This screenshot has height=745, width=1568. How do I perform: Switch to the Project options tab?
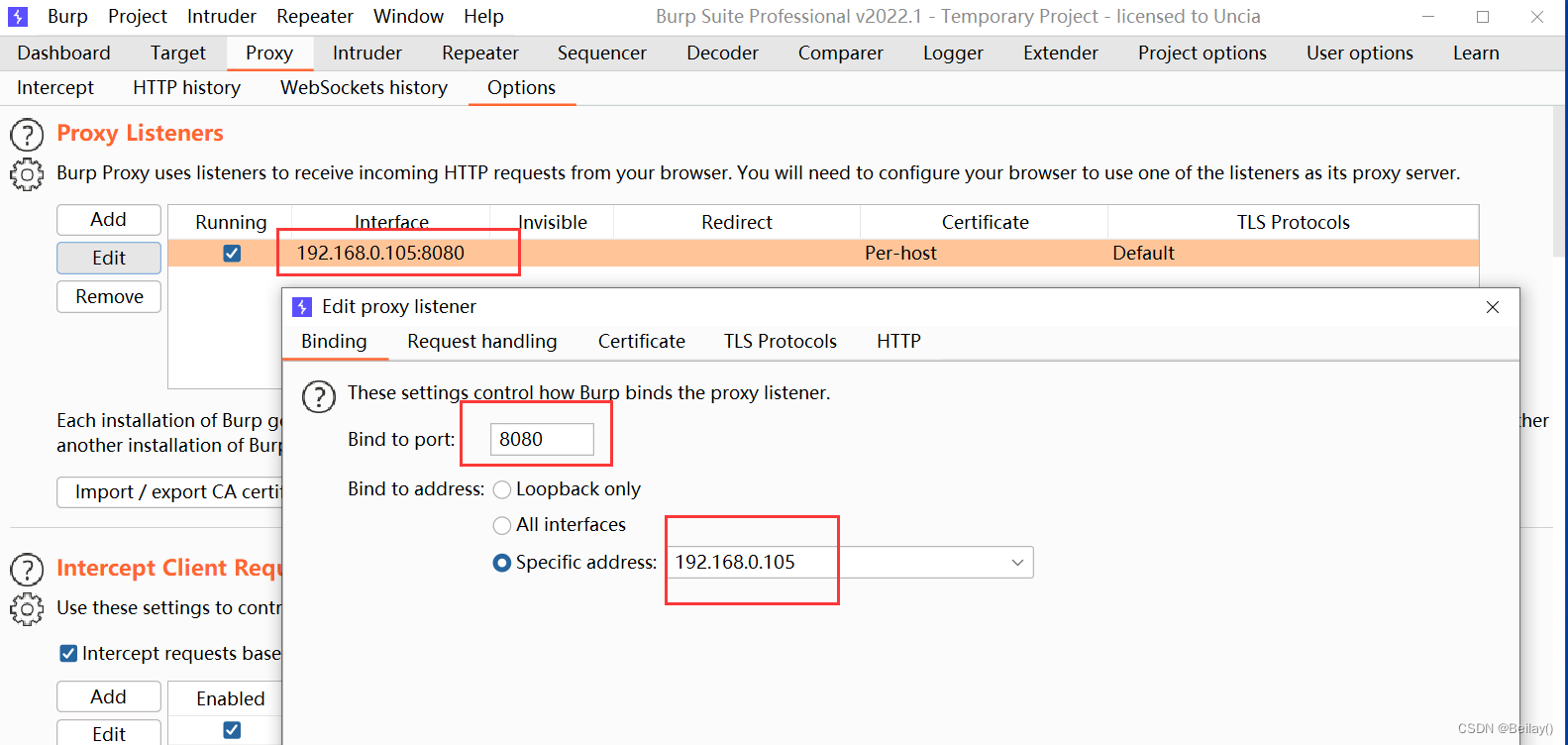(x=1202, y=53)
